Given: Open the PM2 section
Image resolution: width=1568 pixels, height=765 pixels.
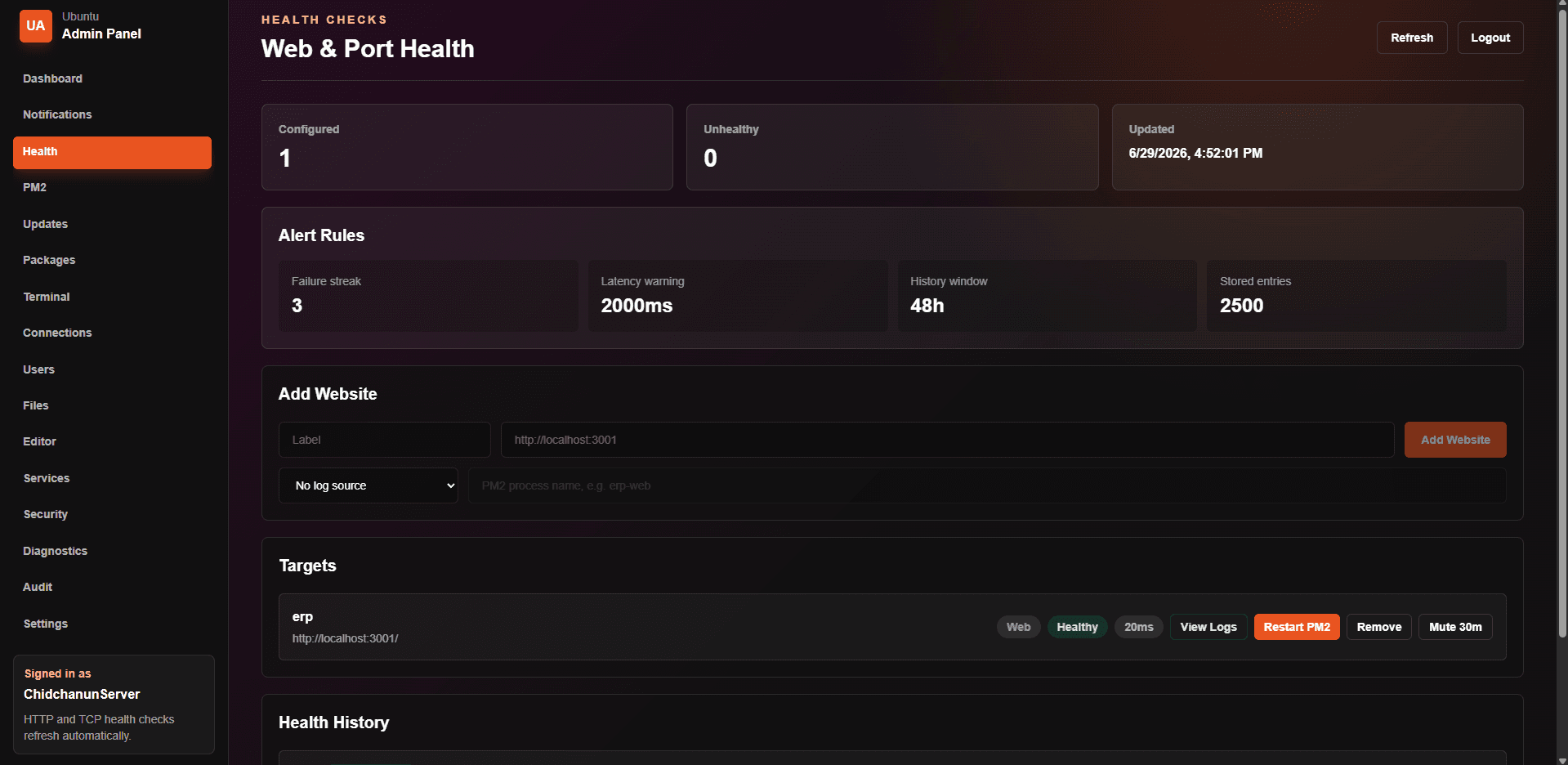Looking at the screenshot, I should (34, 187).
